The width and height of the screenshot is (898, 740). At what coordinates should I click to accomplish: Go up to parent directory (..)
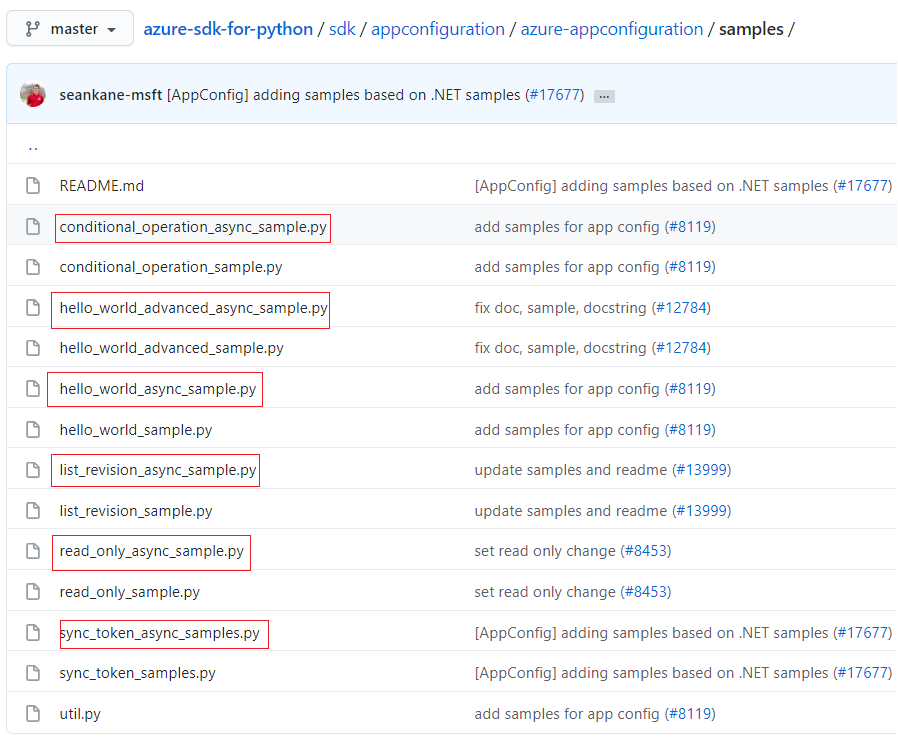click(33, 147)
